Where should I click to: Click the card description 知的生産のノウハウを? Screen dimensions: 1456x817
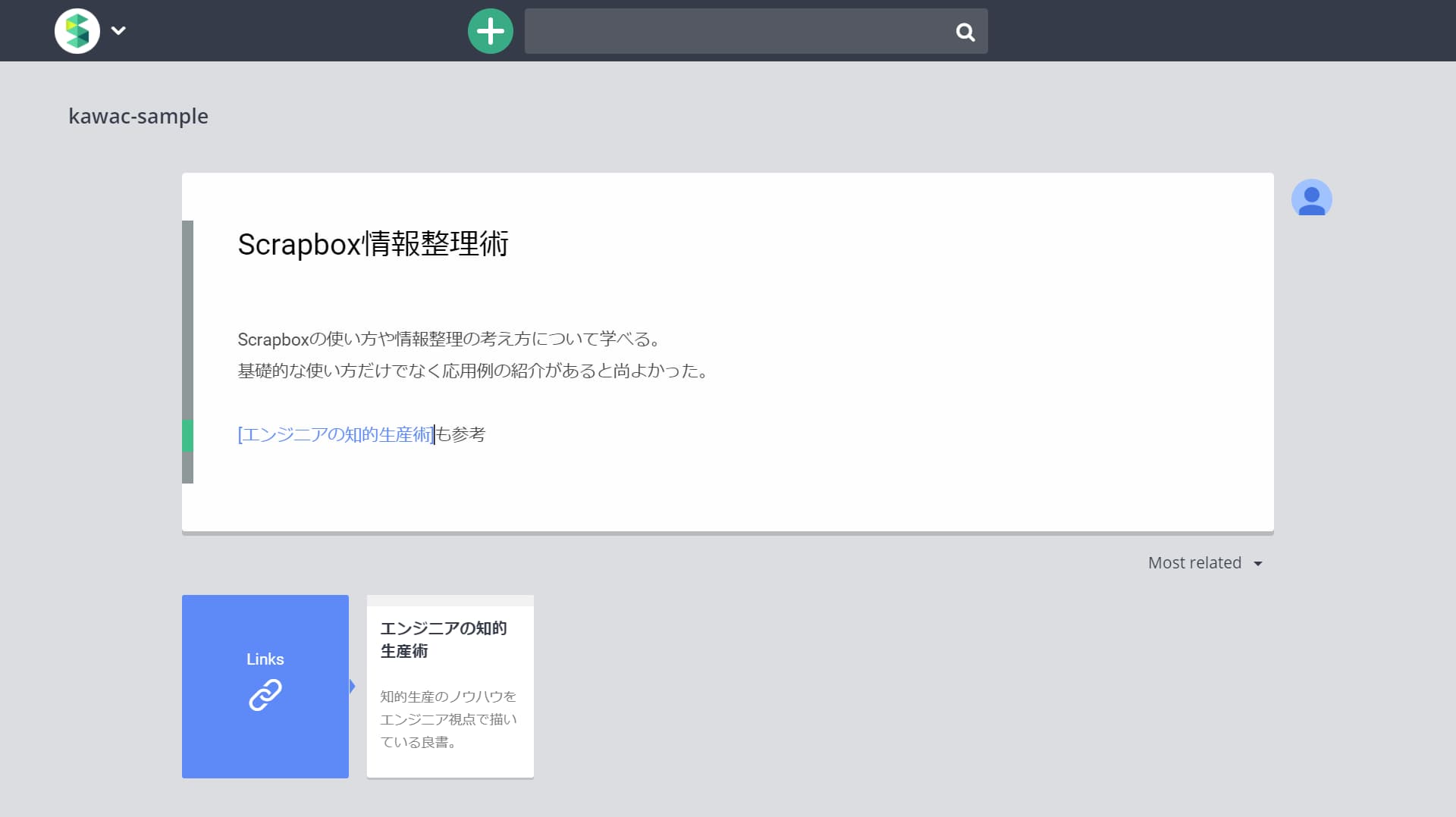[449, 718]
